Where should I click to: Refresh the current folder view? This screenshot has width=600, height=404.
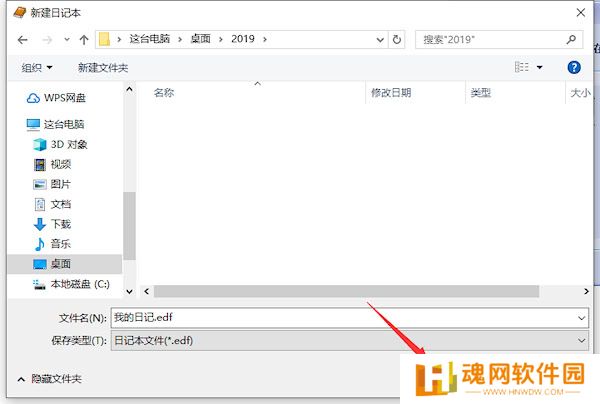point(397,39)
